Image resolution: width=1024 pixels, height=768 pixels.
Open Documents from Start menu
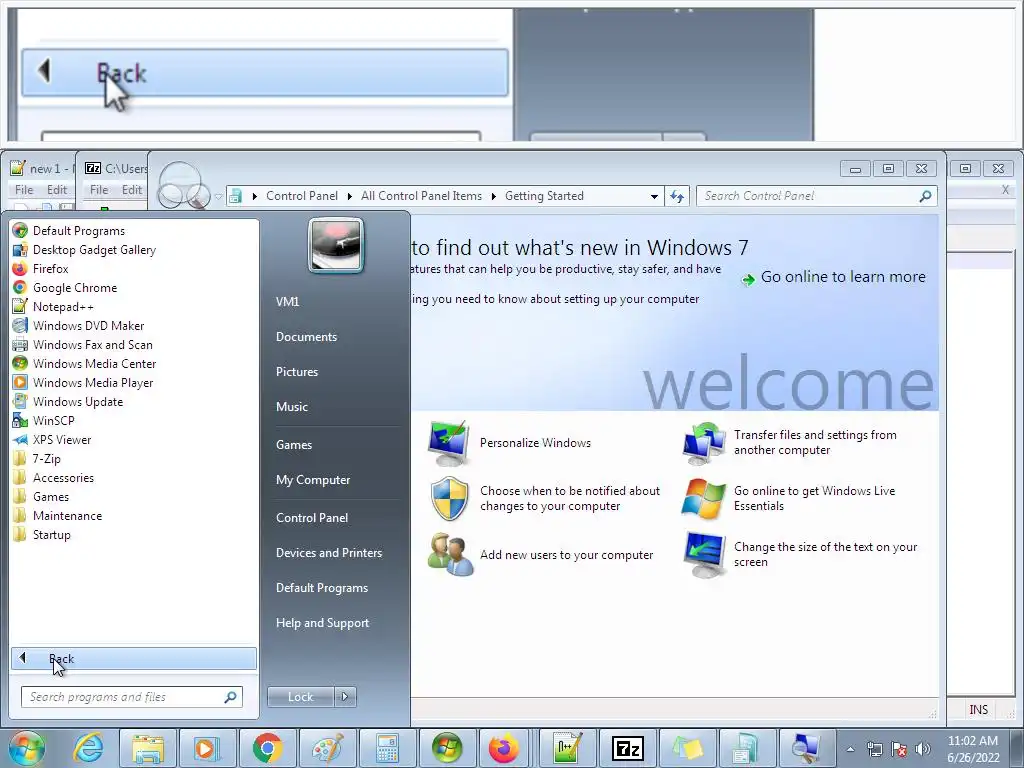(306, 337)
